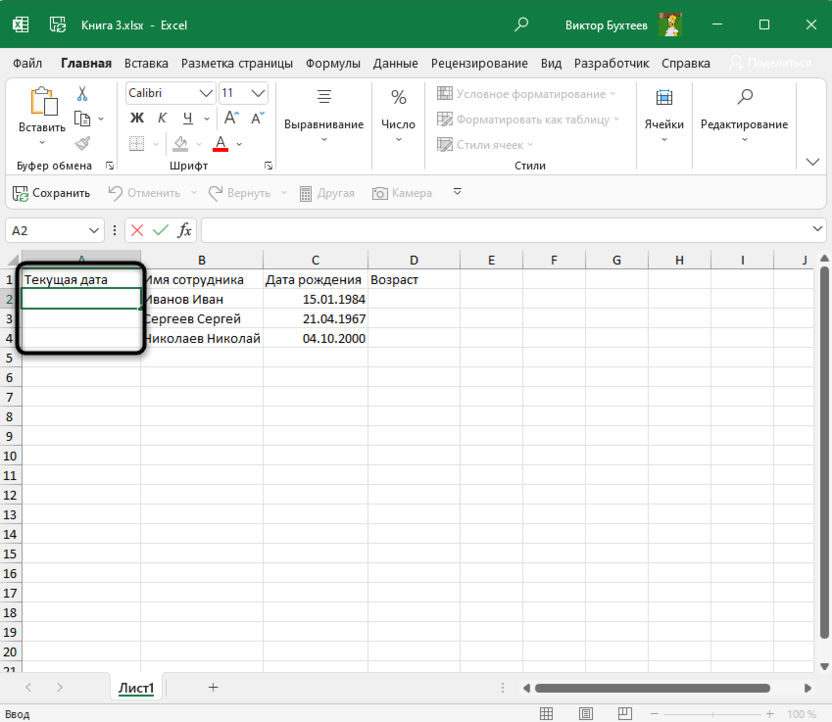Screen dimensions: 832x722
Task: Open the Name Box A2 dropdown
Action: pyautogui.click(x=95, y=230)
